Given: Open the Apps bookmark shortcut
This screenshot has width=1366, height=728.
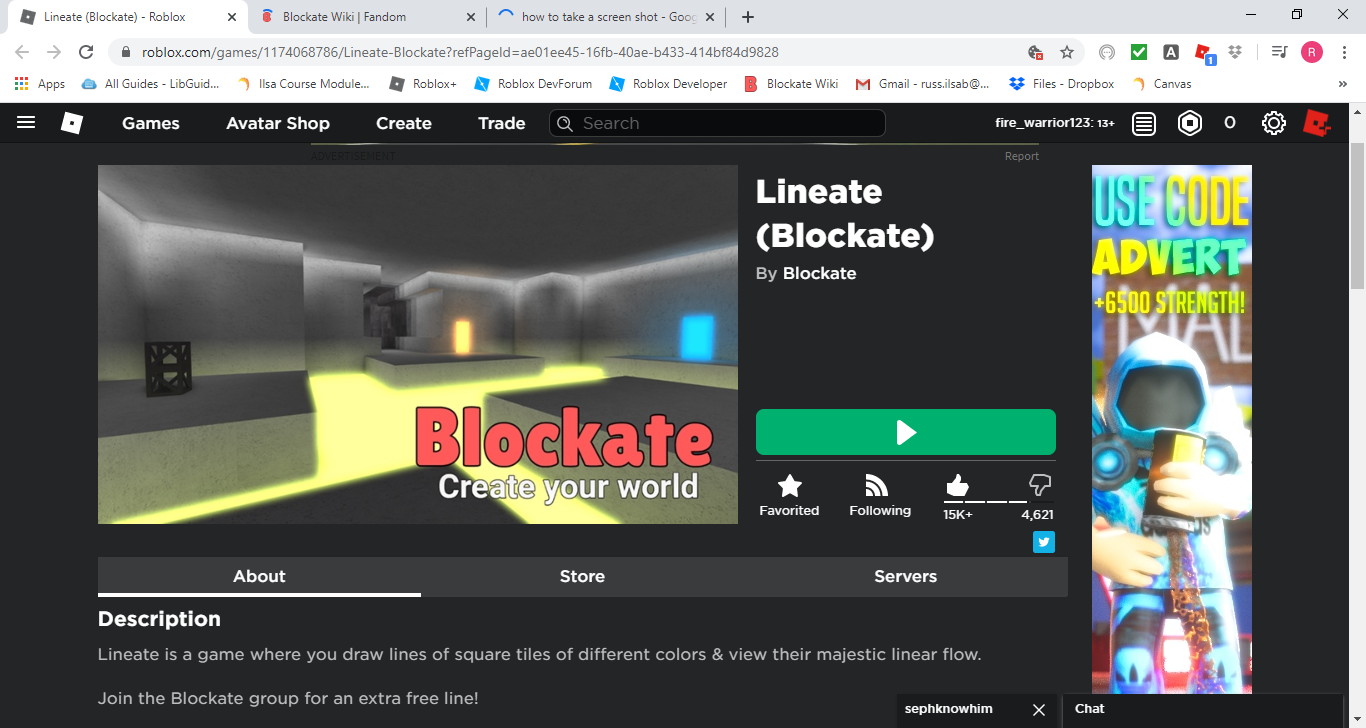Looking at the screenshot, I should tap(40, 84).
